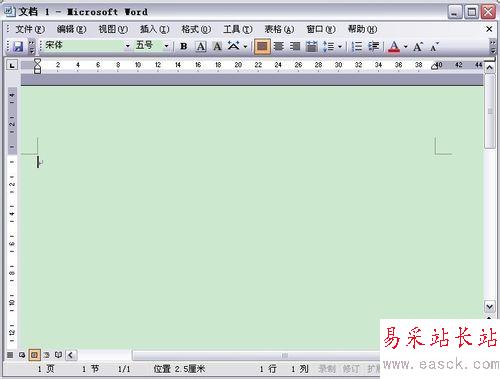Click the right indent marker on ruler

click(x=434, y=67)
